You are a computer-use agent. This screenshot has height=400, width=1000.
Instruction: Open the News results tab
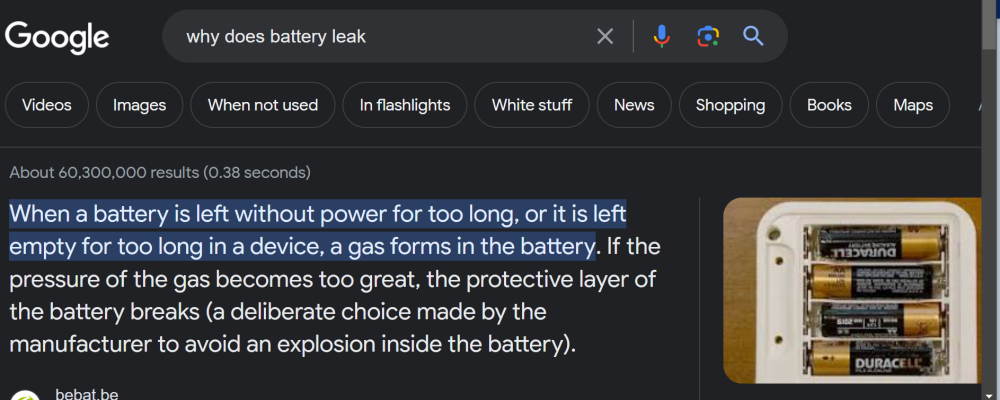point(634,105)
